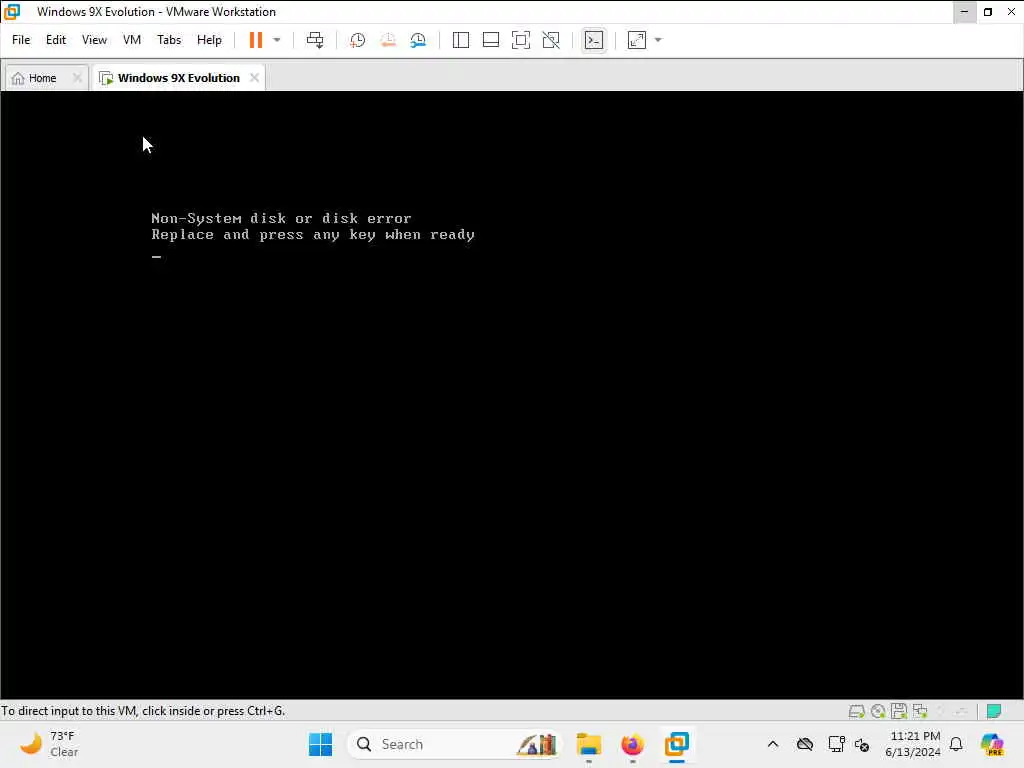This screenshot has height=768, width=1024.
Task: Open the File menu
Action: click(x=21, y=40)
